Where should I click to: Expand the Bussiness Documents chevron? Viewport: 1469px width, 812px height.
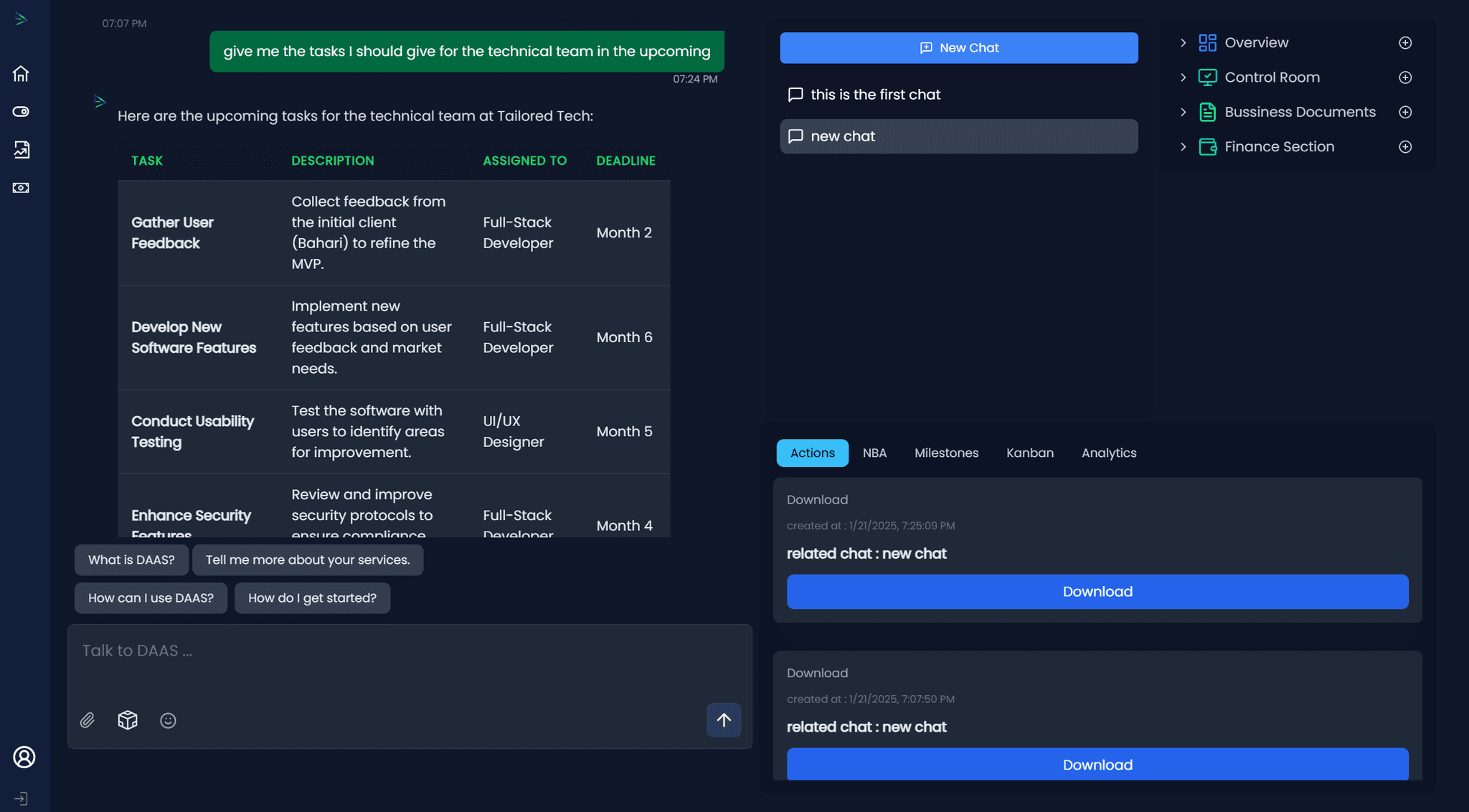(1183, 112)
